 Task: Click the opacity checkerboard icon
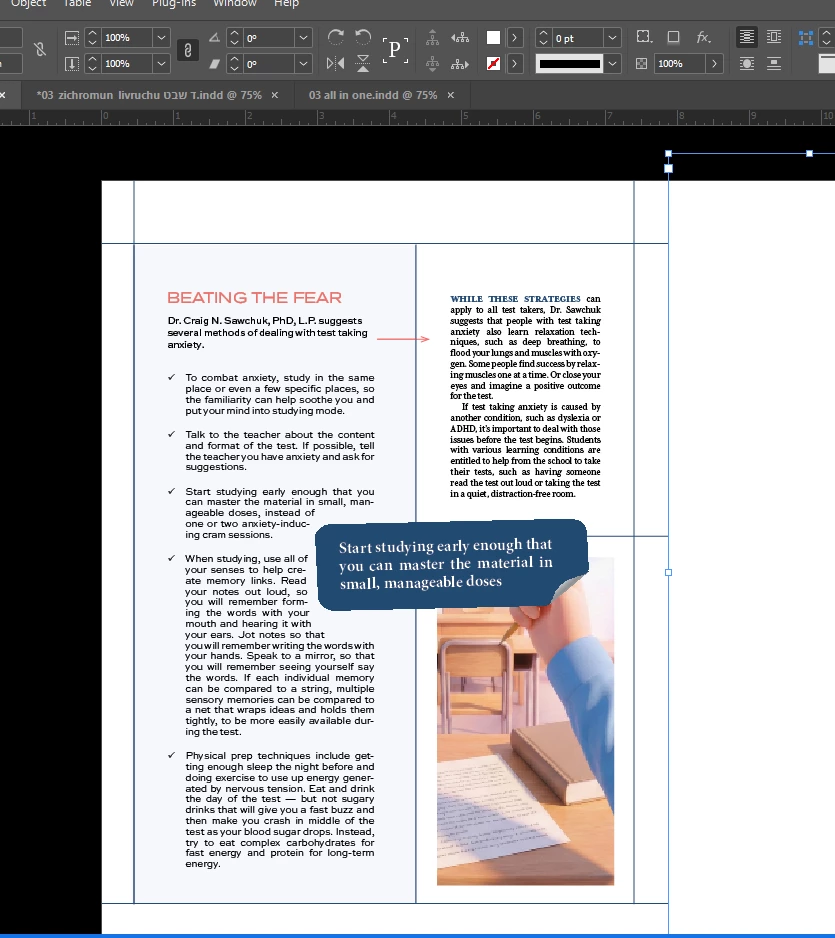[x=641, y=63]
